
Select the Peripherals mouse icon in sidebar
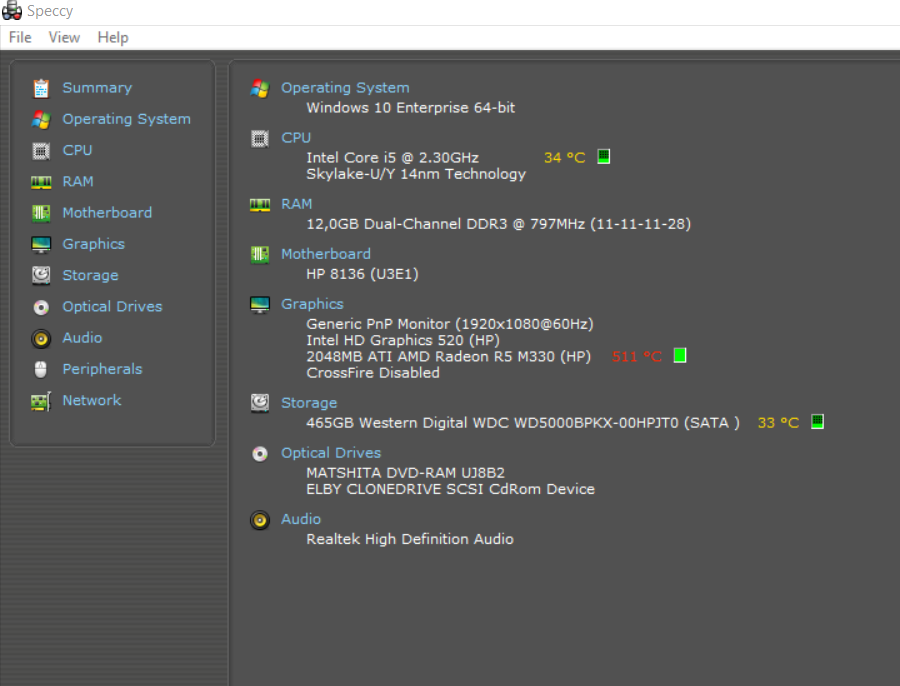(41, 370)
